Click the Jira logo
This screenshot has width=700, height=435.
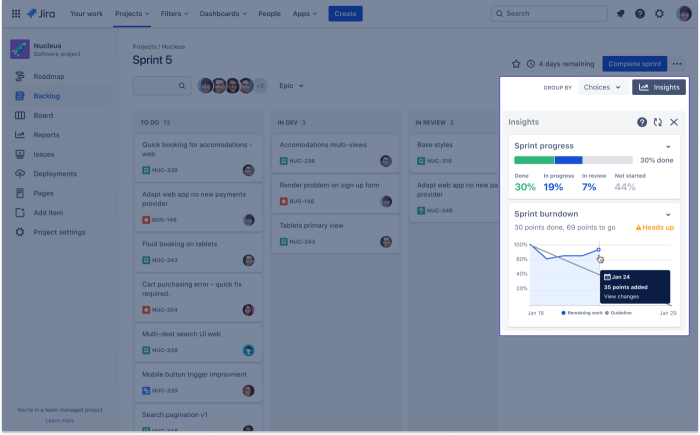pos(41,13)
